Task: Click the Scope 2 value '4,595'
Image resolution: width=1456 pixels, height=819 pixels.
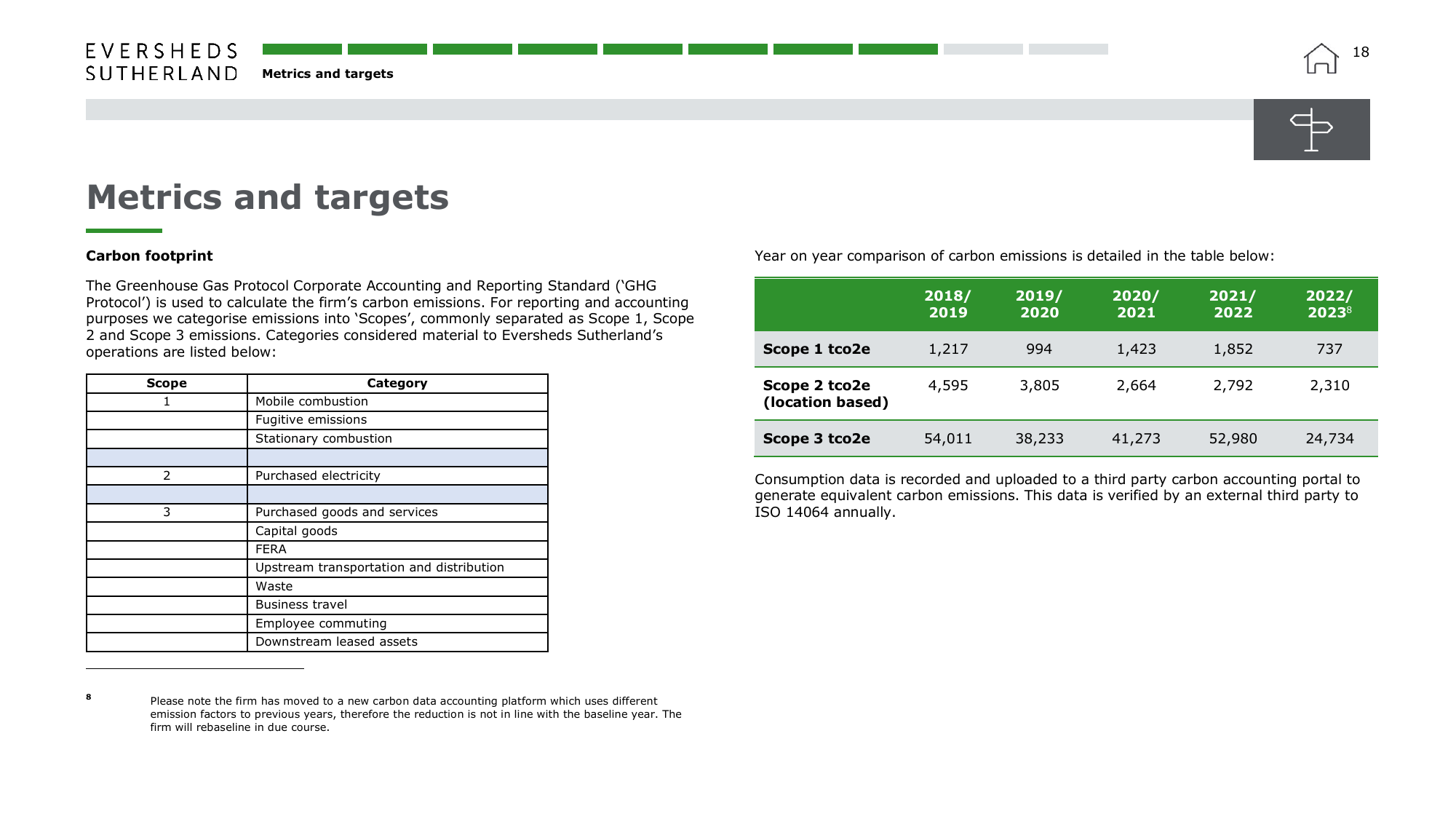Action: point(948,386)
